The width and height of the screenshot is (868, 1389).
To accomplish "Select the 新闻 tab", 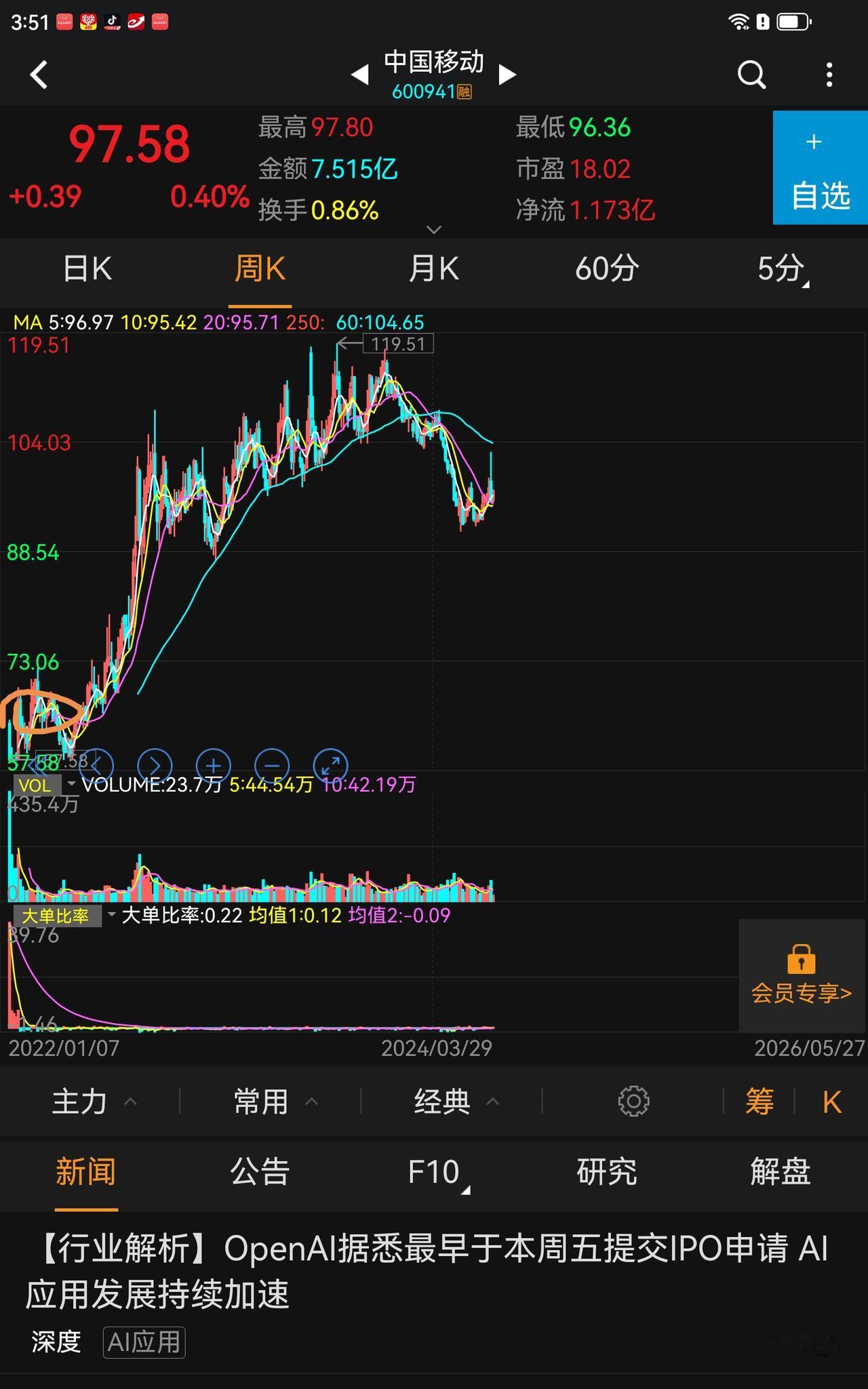I will pos(86,1171).
